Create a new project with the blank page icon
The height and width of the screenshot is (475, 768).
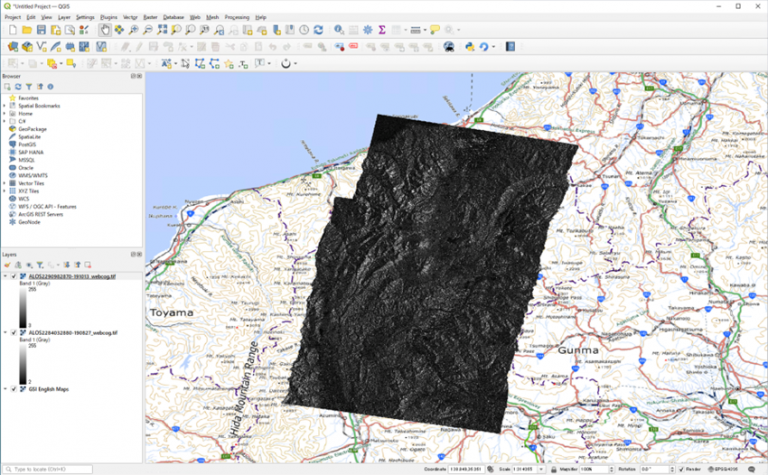pyautogui.click(x=13, y=30)
